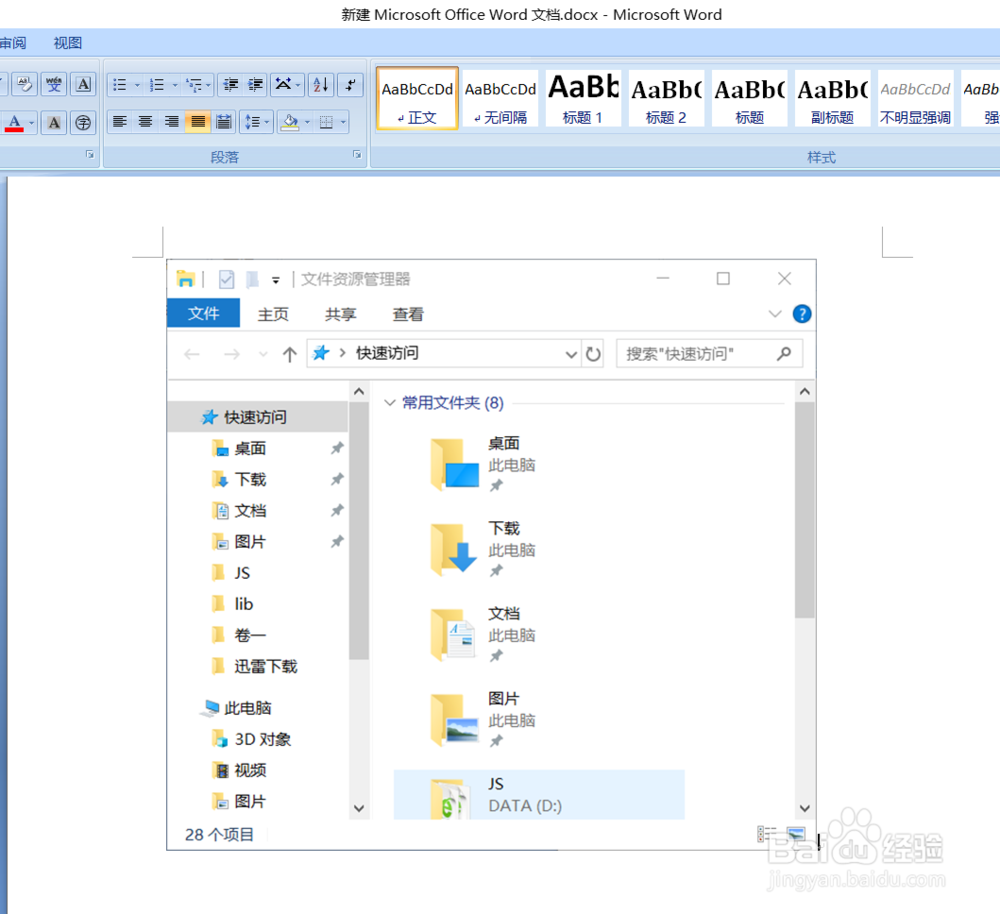Click the Decrease Indent icon
The image size is (1000, 914).
tap(230, 85)
